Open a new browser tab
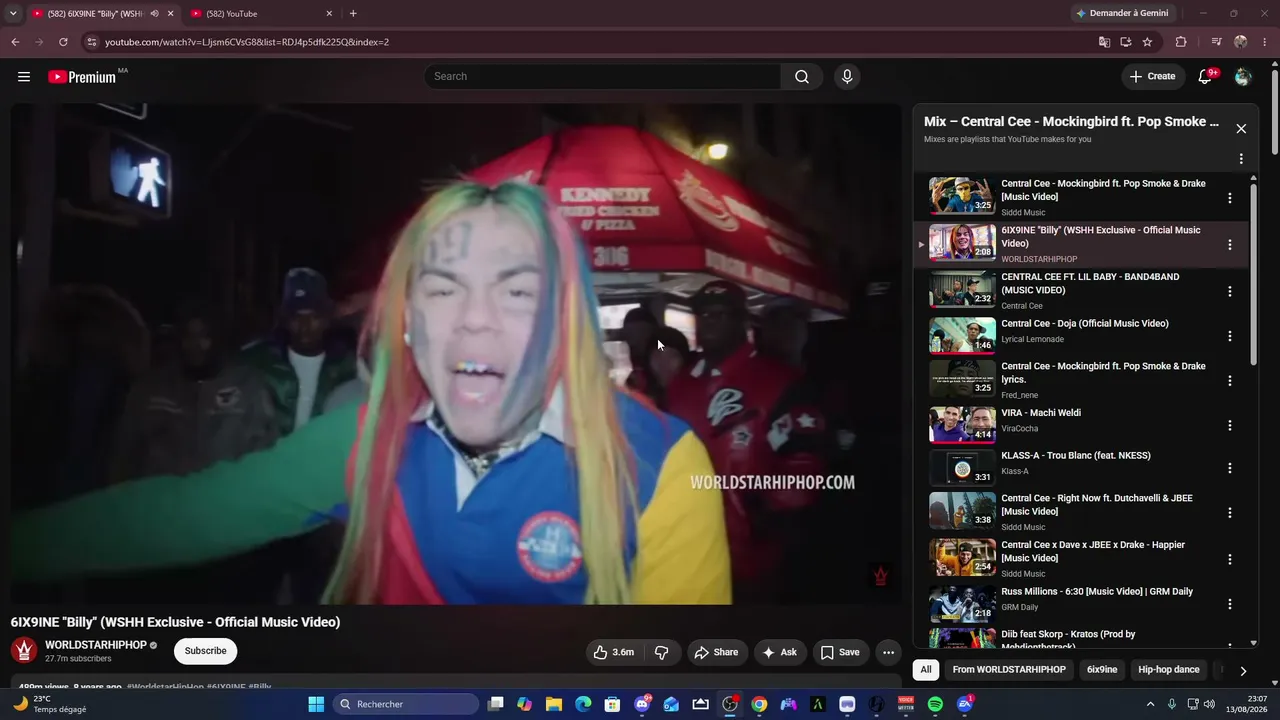 tap(353, 13)
